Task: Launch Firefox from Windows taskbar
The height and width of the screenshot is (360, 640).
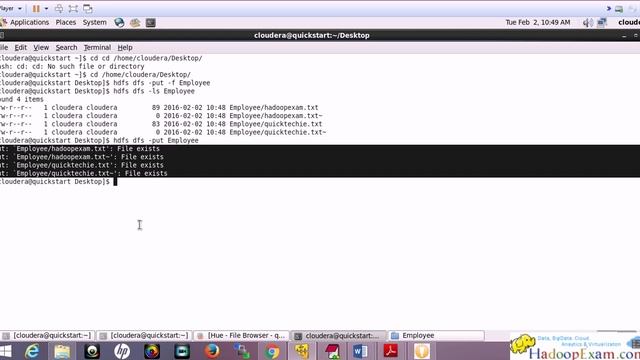Action: click(x=212, y=351)
